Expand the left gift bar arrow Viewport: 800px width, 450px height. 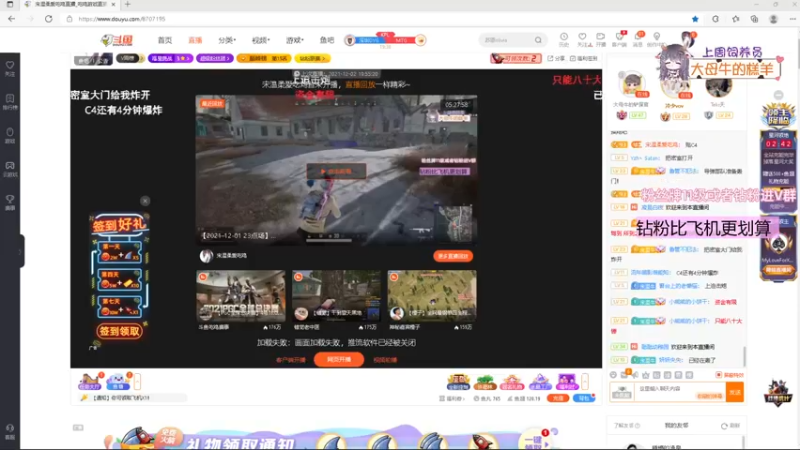click(x=137, y=382)
